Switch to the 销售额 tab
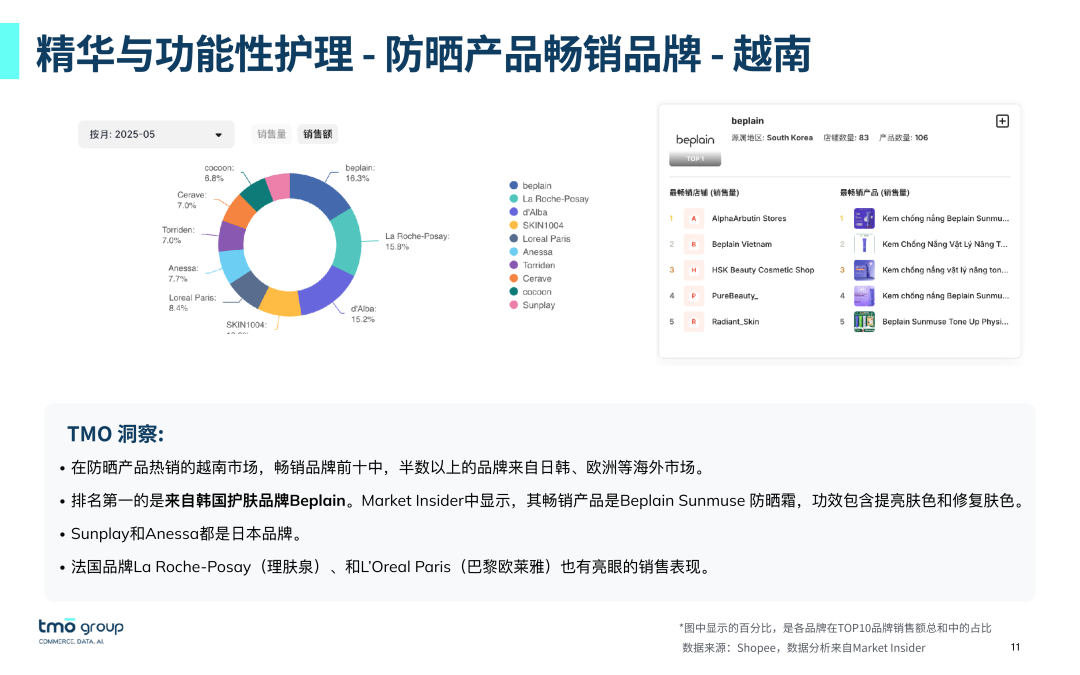The width and height of the screenshot is (1080, 675). point(318,134)
